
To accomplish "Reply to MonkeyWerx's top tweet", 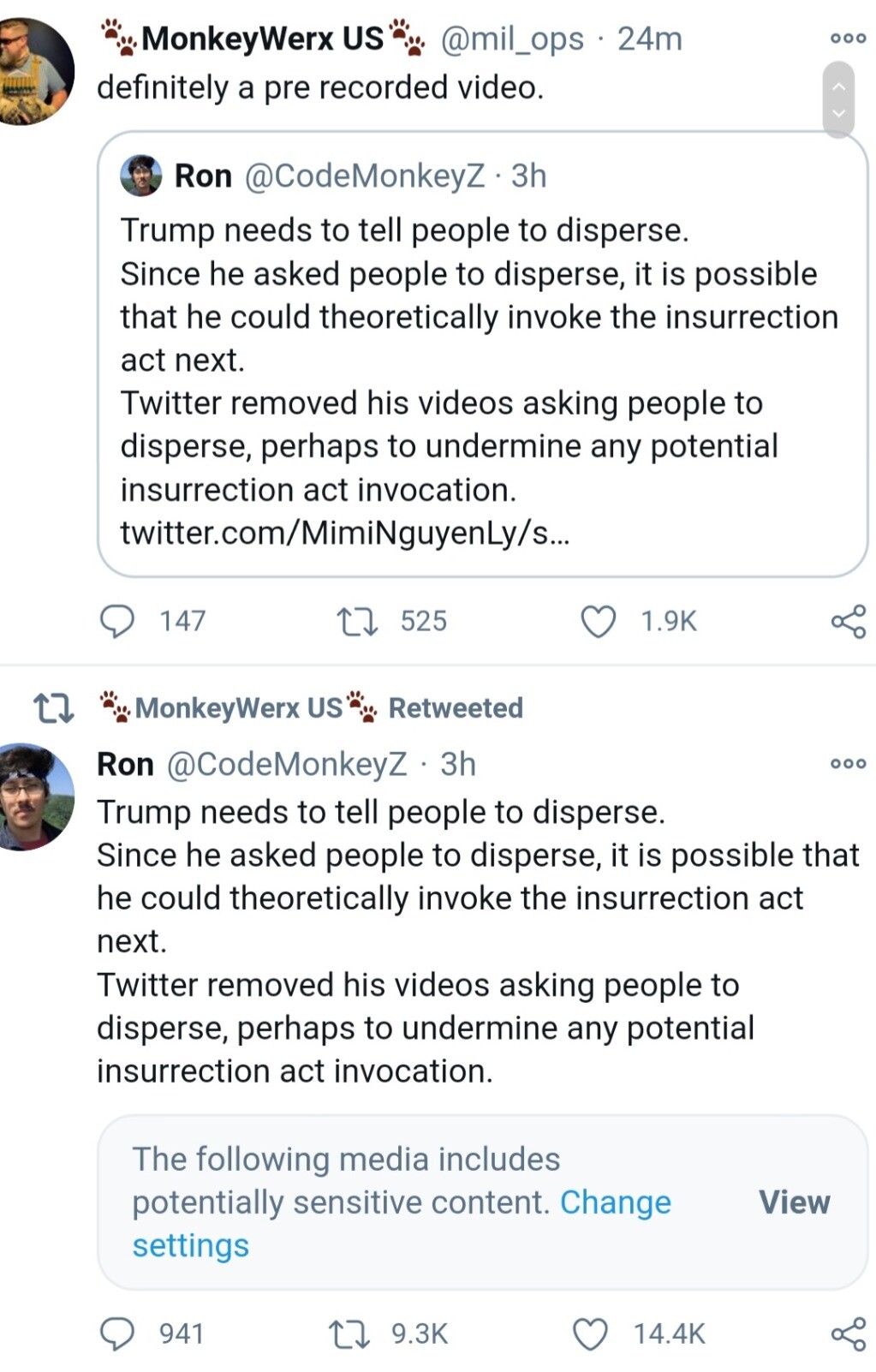I will point(118,621).
